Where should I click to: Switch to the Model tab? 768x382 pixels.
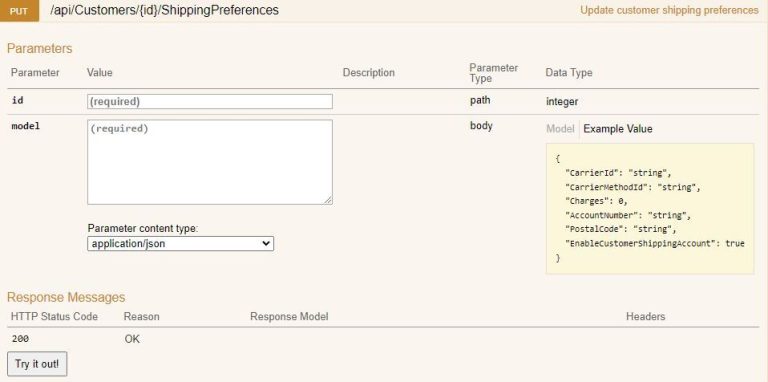click(560, 129)
